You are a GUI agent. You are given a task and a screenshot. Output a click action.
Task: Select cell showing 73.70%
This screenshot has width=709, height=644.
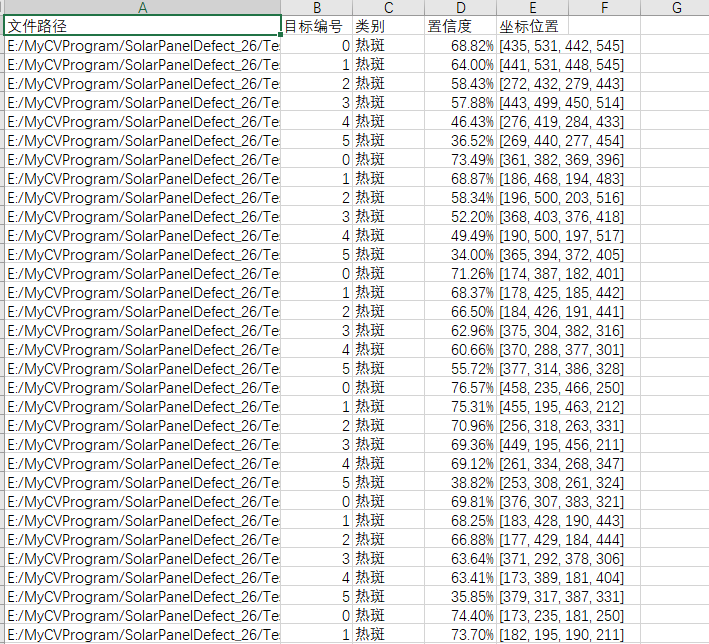click(x=460, y=634)
